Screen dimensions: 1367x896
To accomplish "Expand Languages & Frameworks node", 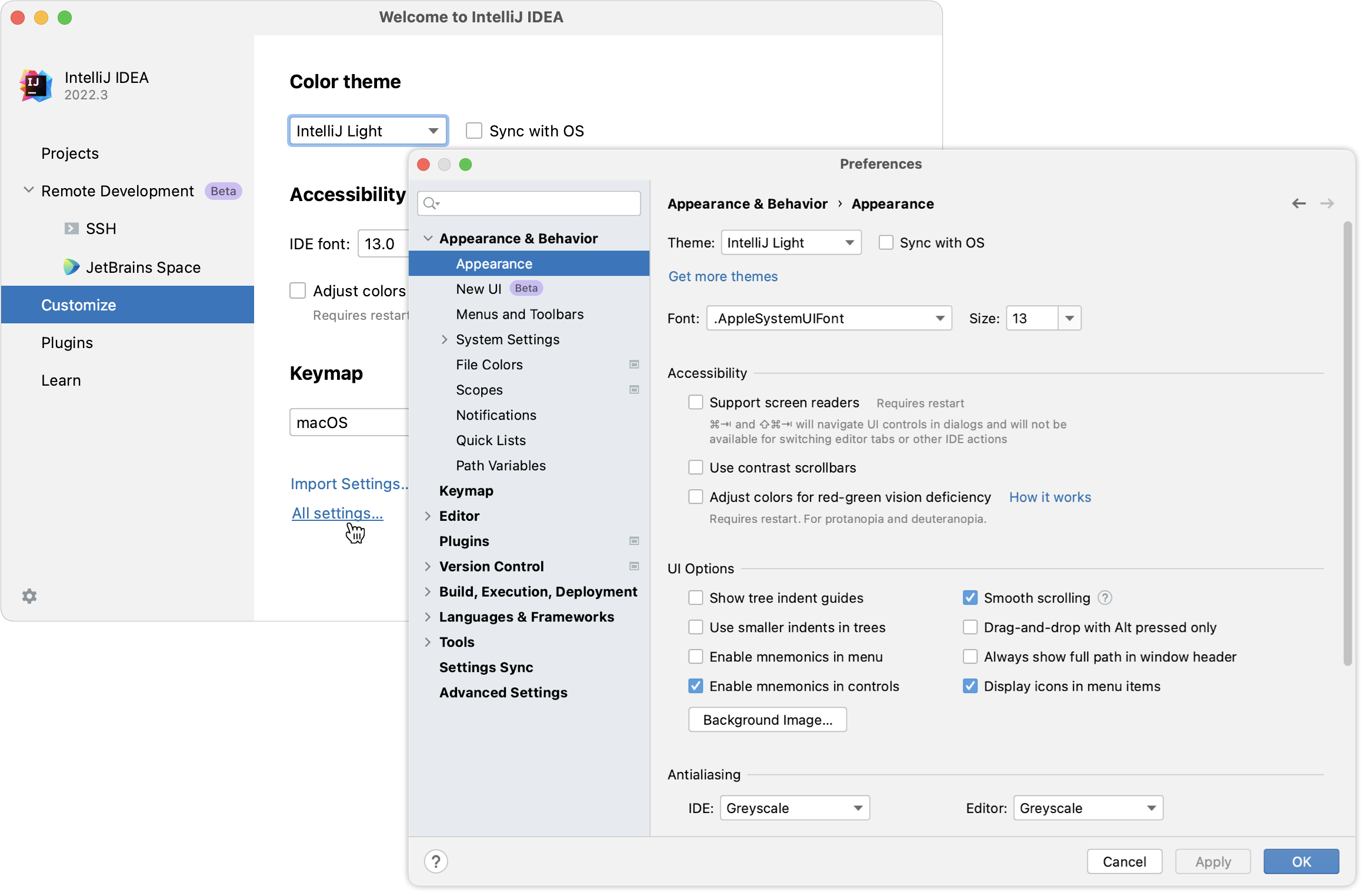I will click(x=428, y=617).
